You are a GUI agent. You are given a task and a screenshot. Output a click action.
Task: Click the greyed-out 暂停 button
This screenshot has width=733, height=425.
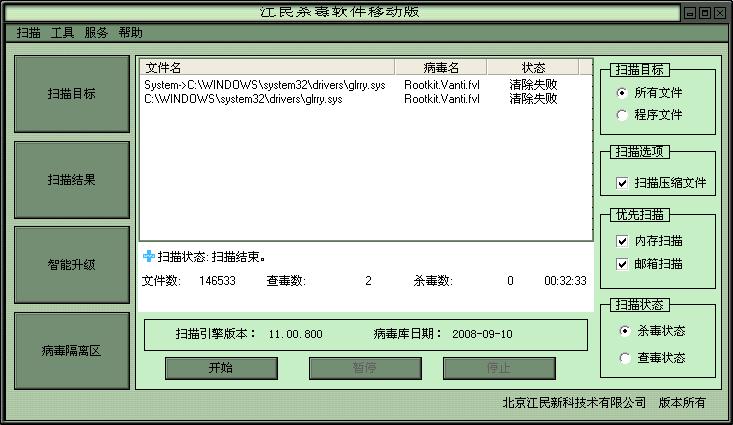point(365,368)
